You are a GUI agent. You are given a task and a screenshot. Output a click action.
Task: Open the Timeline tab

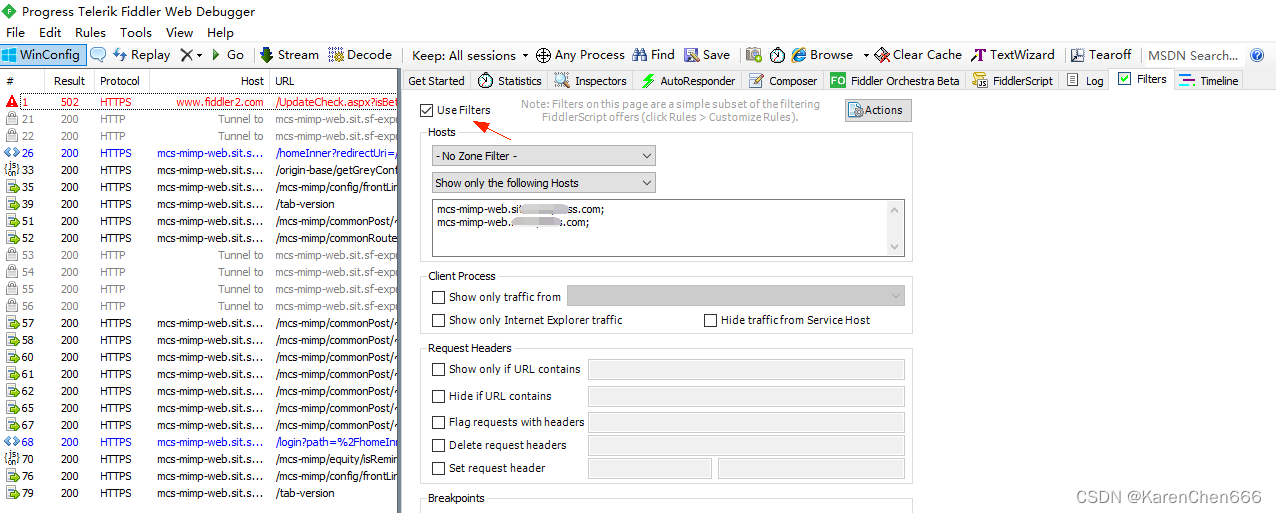[x=1209, y=81]
